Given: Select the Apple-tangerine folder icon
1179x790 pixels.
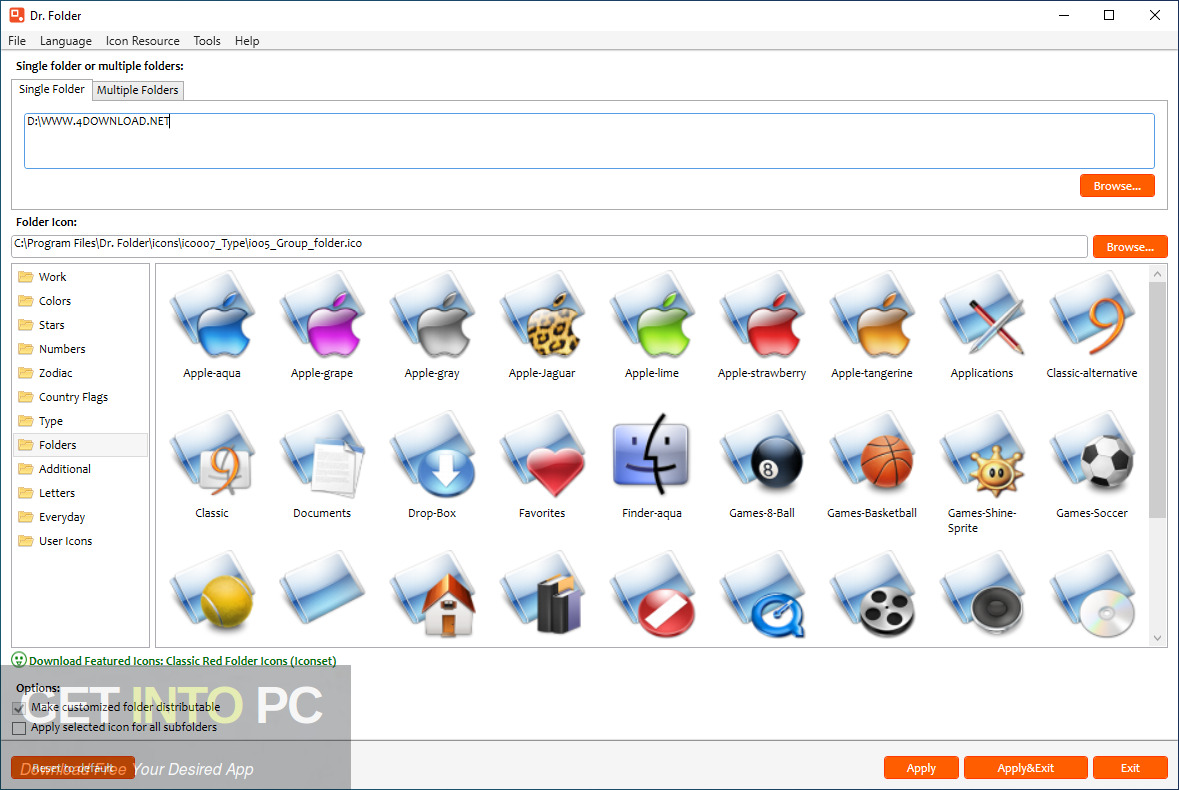Looking at the screenshot, I should [871, 316].
